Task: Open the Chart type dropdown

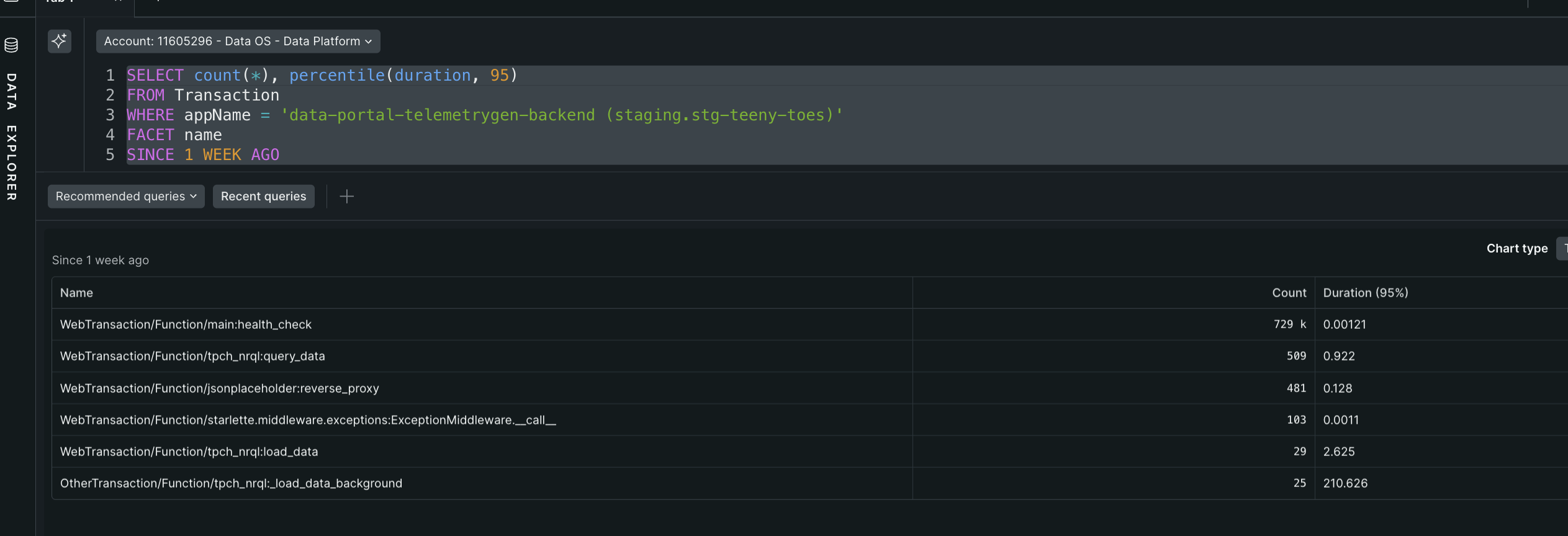Action: click(1562, 249)
